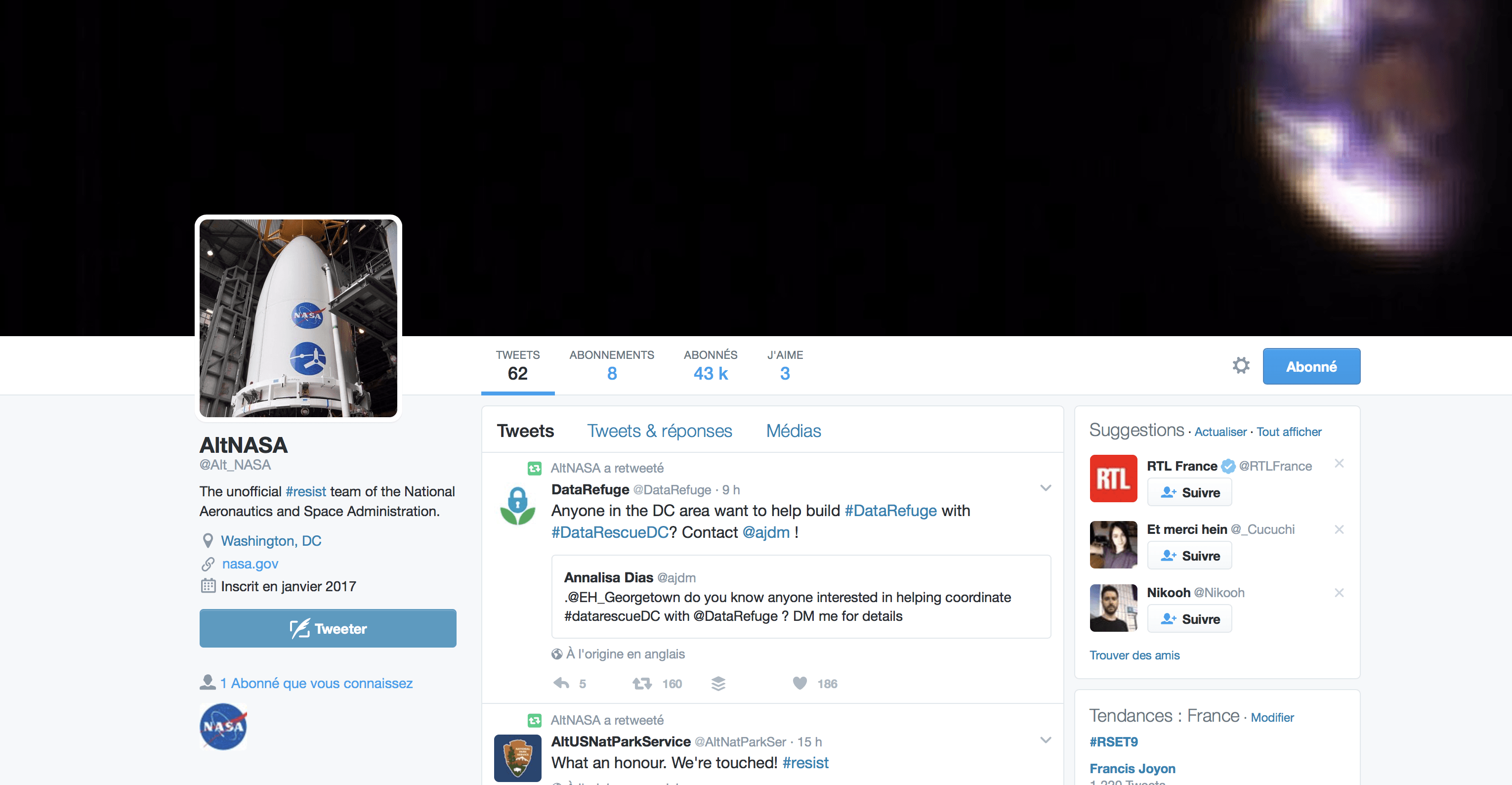Viewport: 1512px width, 785px height.
Task: Like the DataRefuge tweet with the heart icon
Action: (799, 683)
